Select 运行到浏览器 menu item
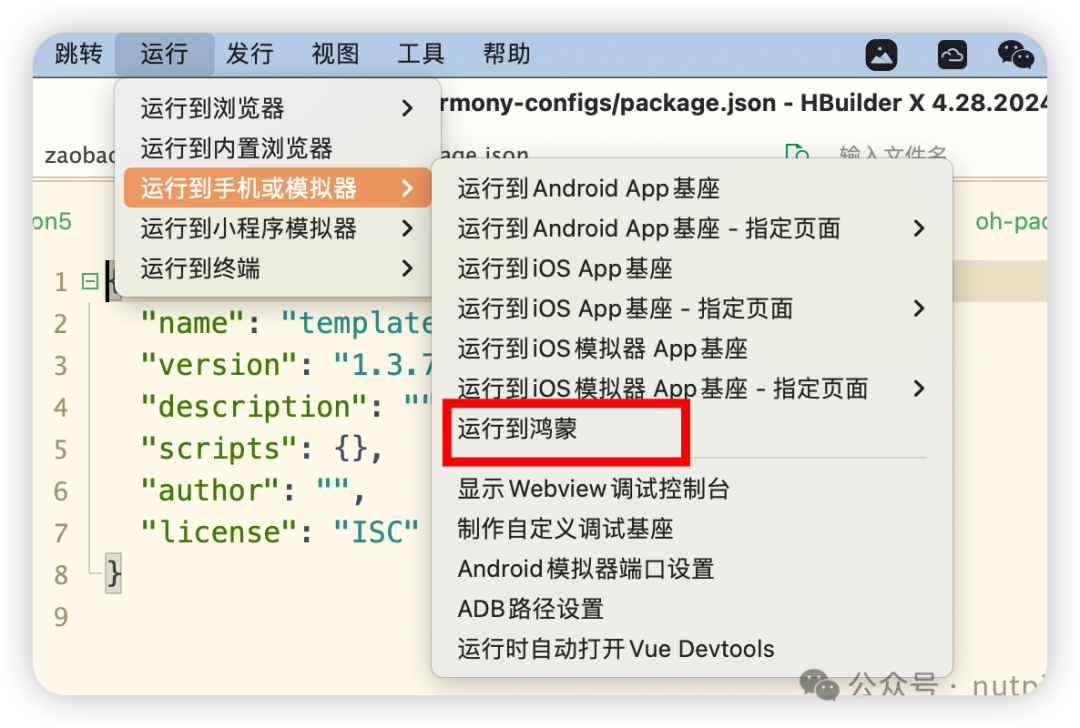Viewport: 1080px width, 728px height. [x=278, y=108]
